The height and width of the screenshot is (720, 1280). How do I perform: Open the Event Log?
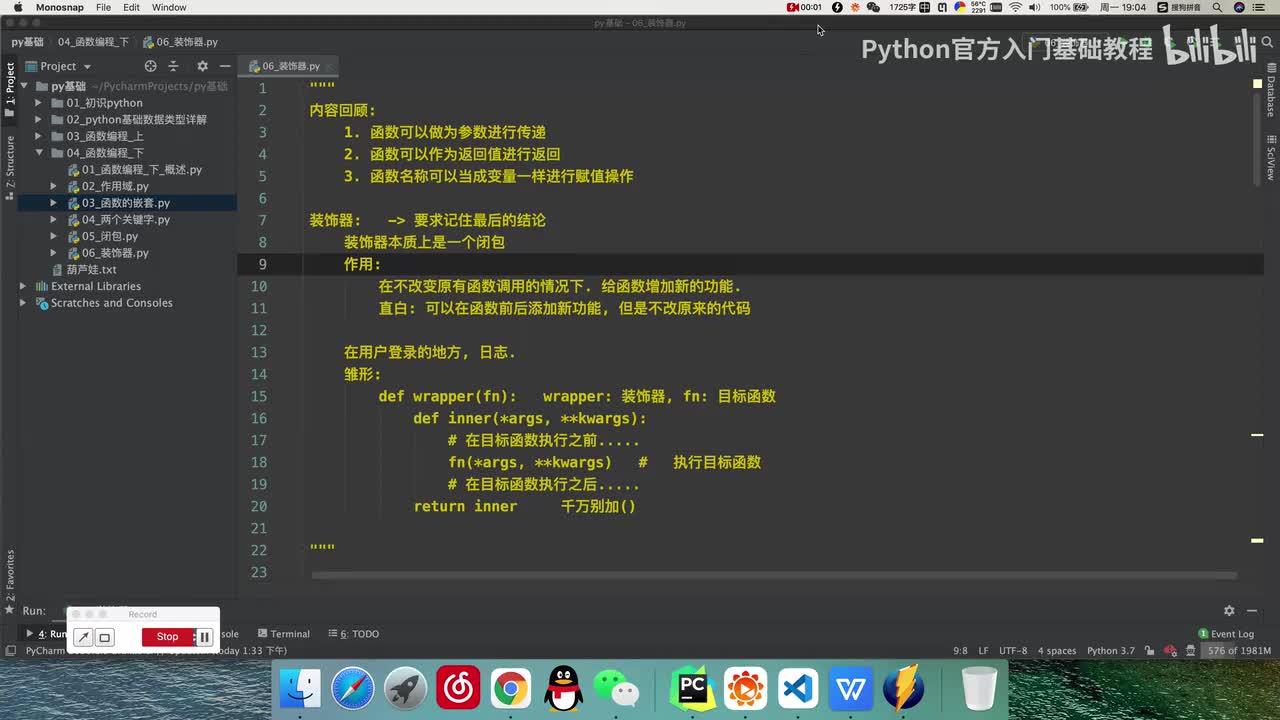[1226, 634]
